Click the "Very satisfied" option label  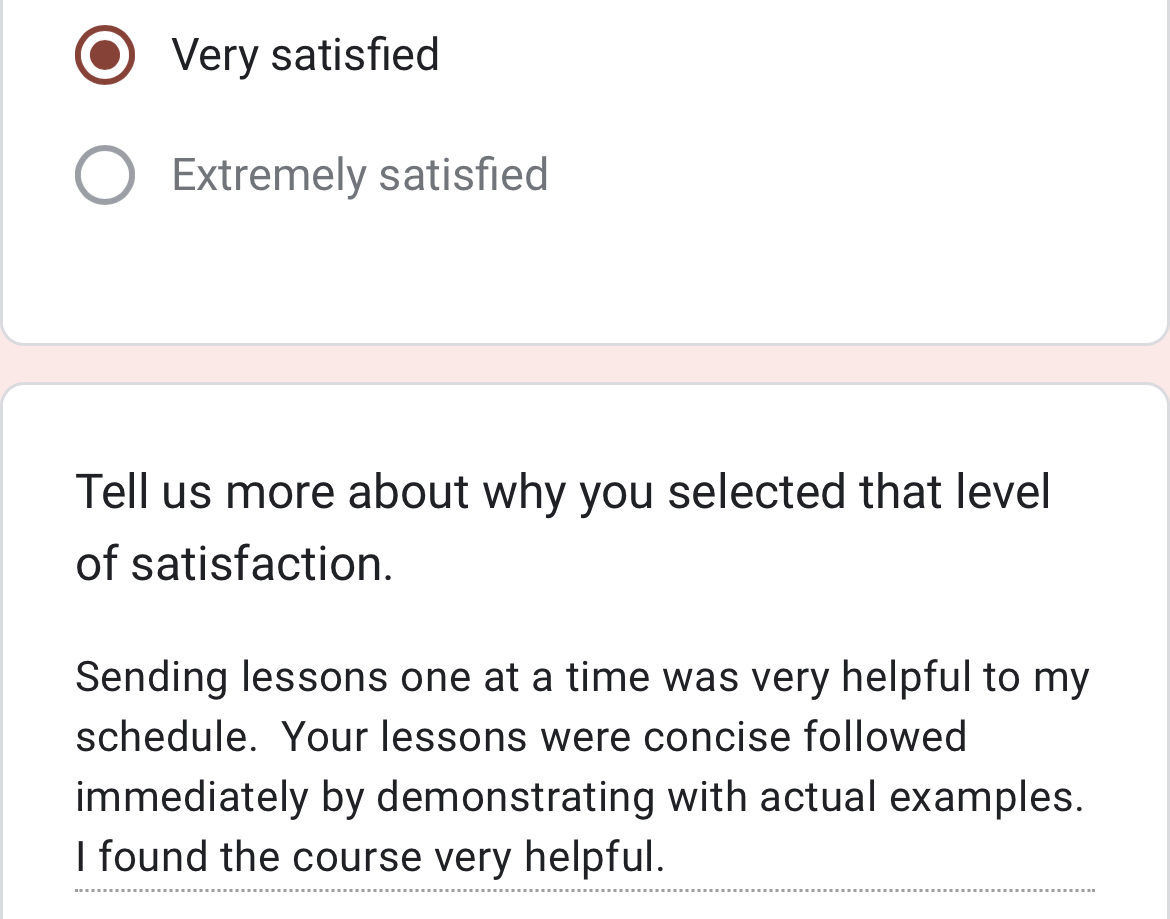click(x=305, y=55)
